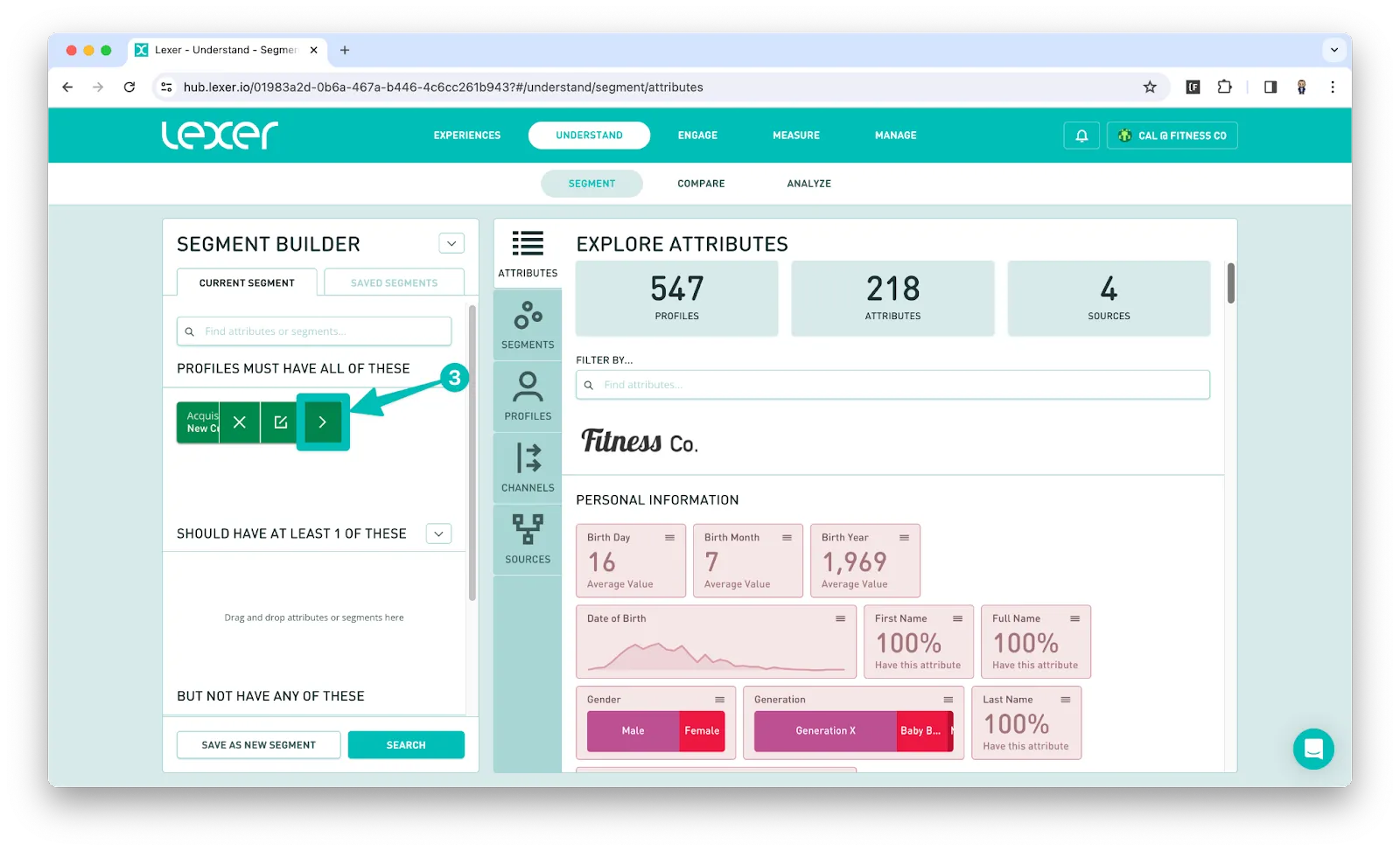1400x851 pixels.
Task: Open Birth Year tile menu
Action: click(x=904, y=537)
